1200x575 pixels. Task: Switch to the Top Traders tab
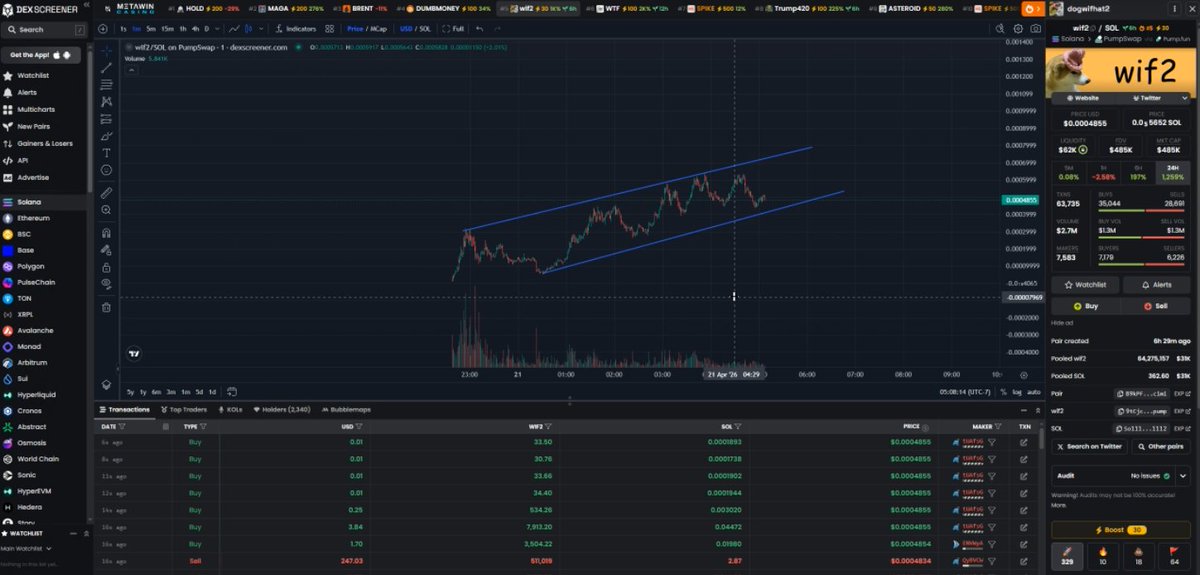184,409
